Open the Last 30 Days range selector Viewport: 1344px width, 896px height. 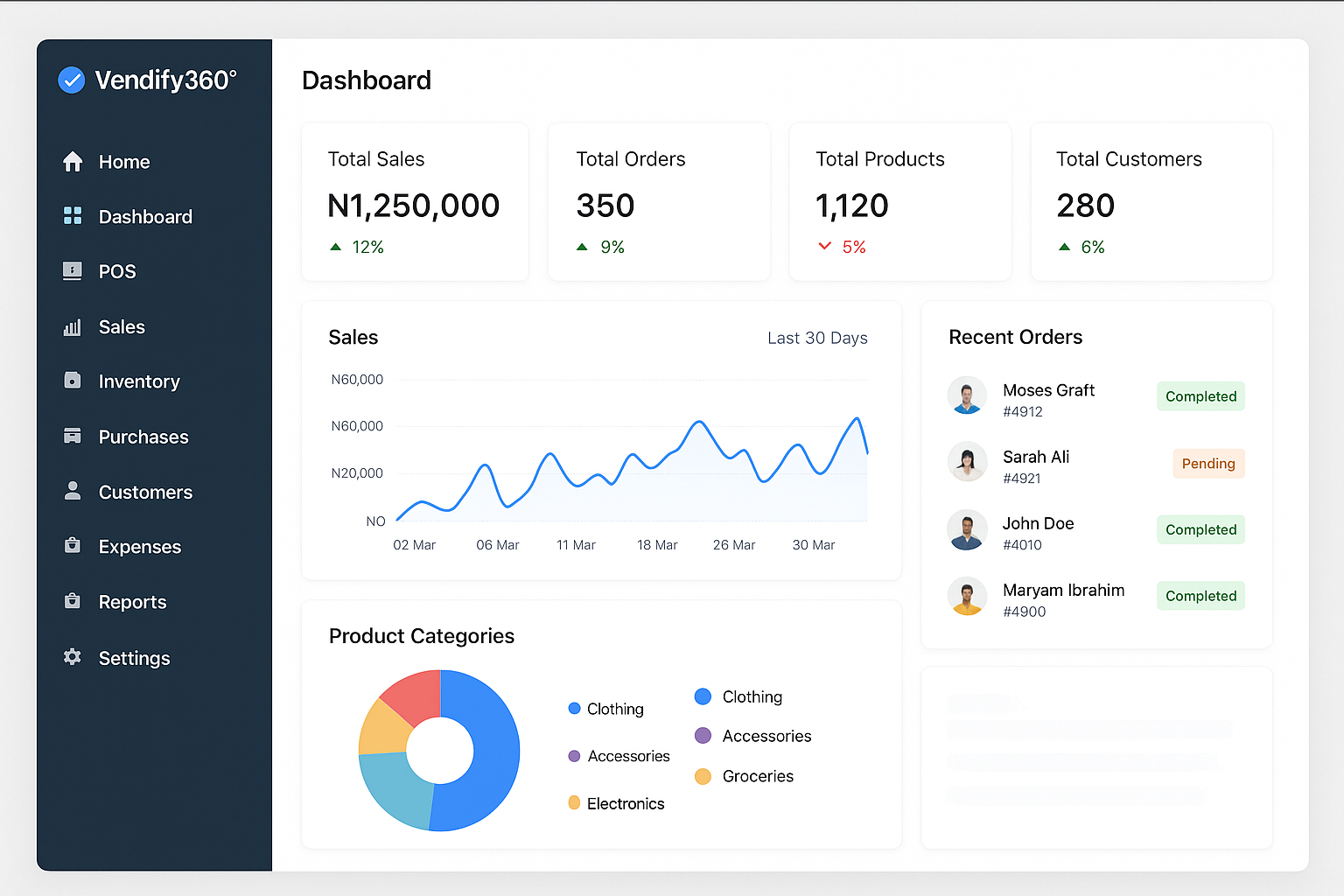tap(817, 338)
